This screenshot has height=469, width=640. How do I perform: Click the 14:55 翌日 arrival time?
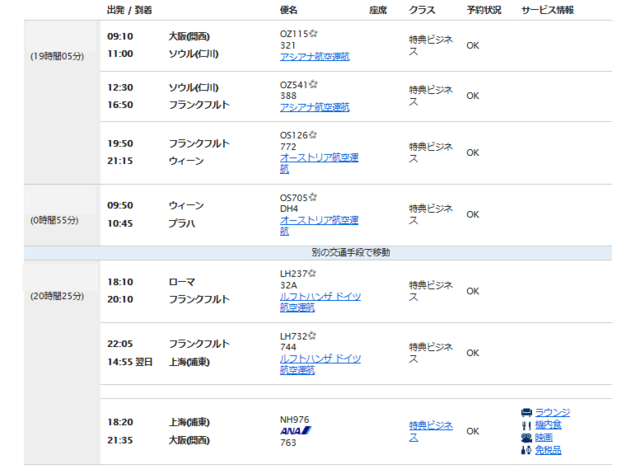pos(130,362)
